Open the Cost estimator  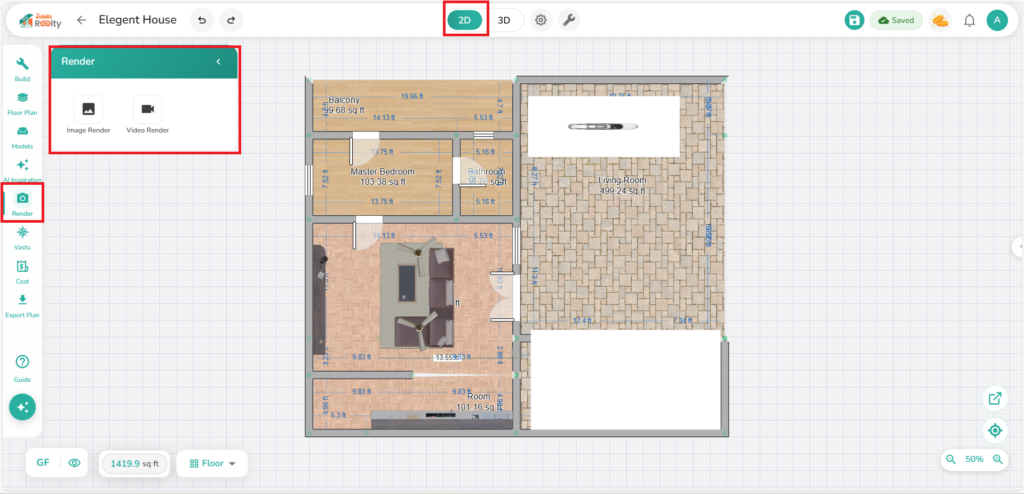point(22,270)
